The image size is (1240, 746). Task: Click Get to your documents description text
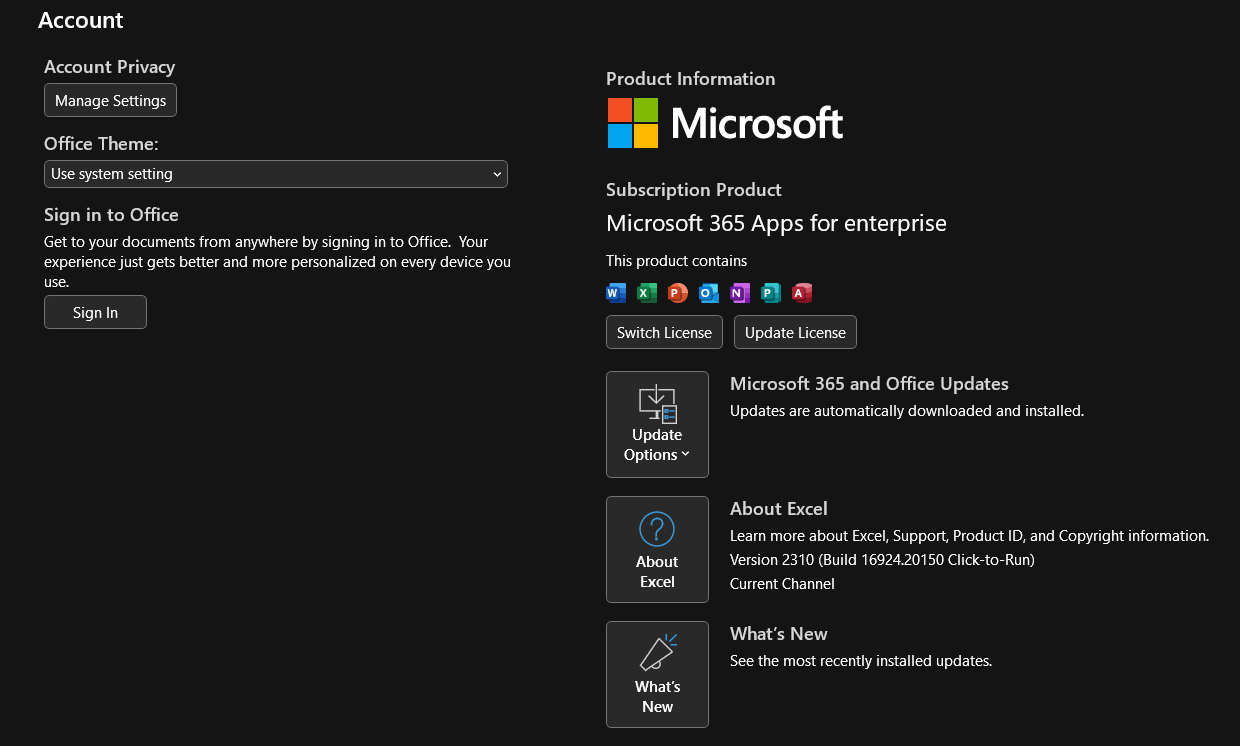277,262
